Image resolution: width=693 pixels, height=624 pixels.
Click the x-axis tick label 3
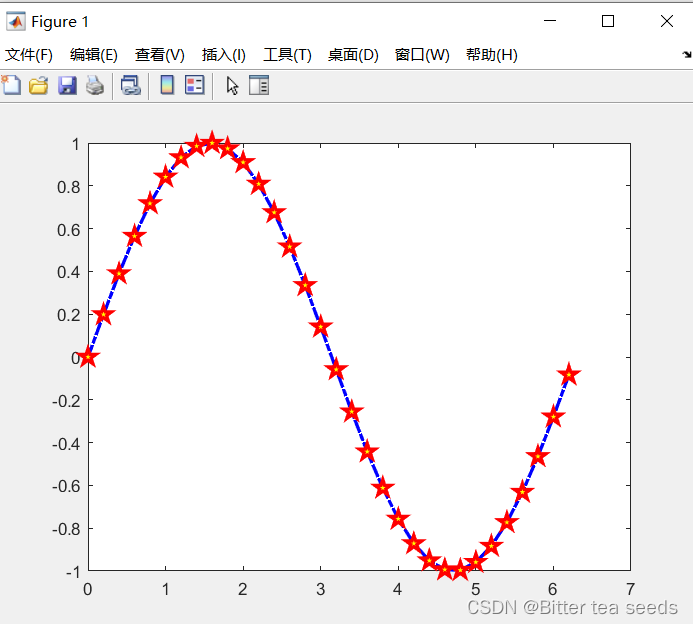coord(320,589)
